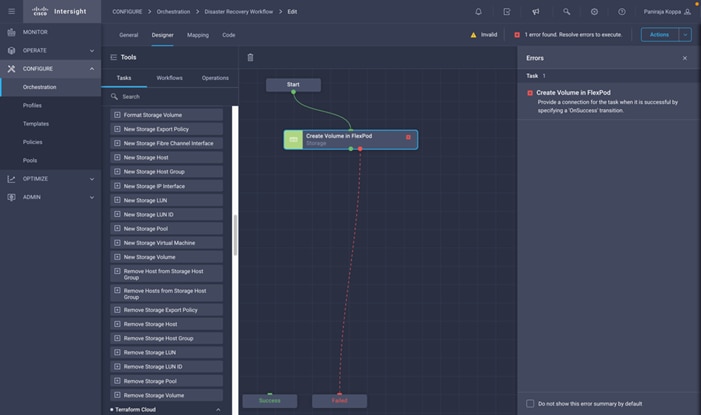The width and height of the screenshot is (701, 415).
Task: Select the Start node on canvas
Action: pos(293,85)
